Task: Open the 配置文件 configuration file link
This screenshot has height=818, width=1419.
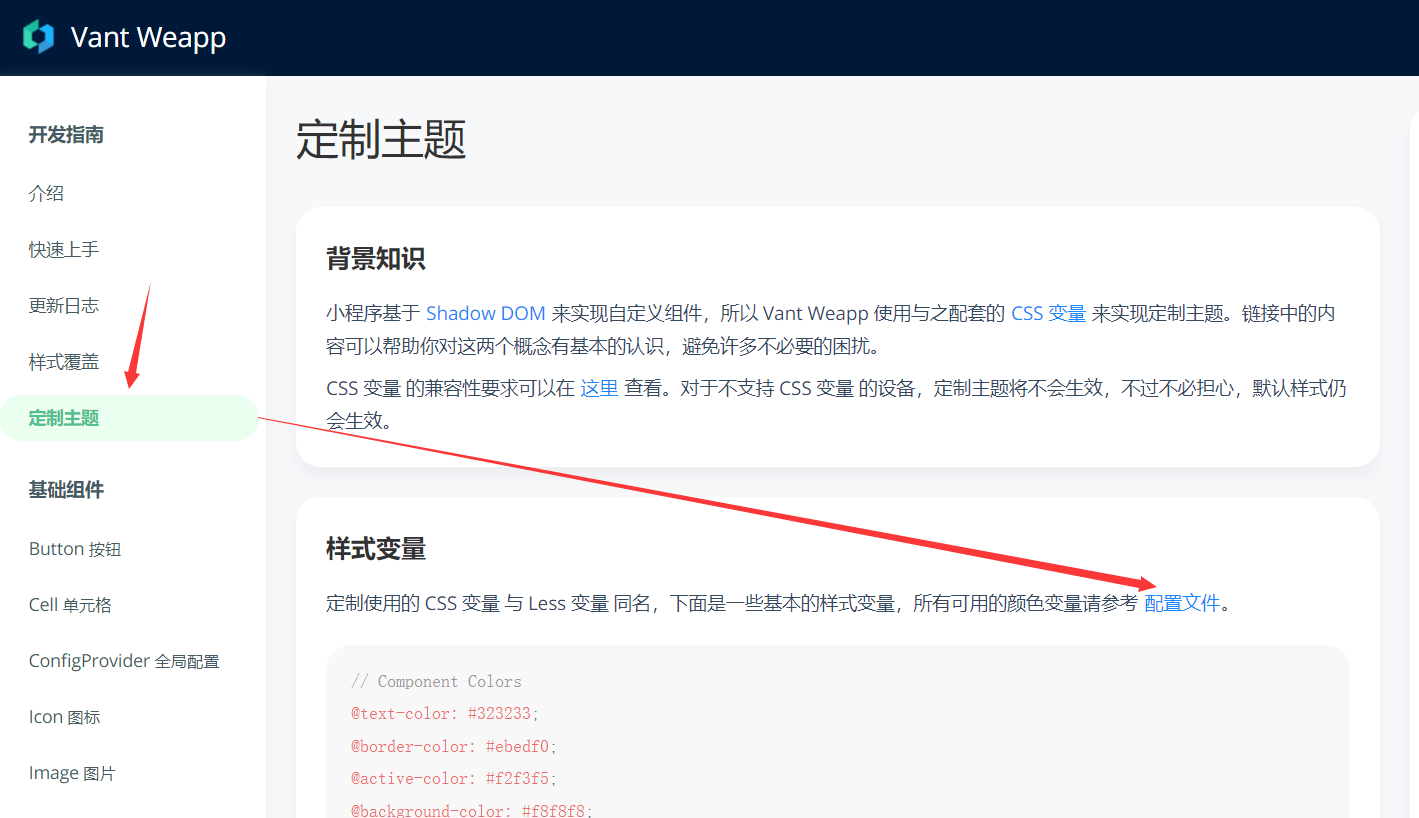Action: tap(1182, 603)
